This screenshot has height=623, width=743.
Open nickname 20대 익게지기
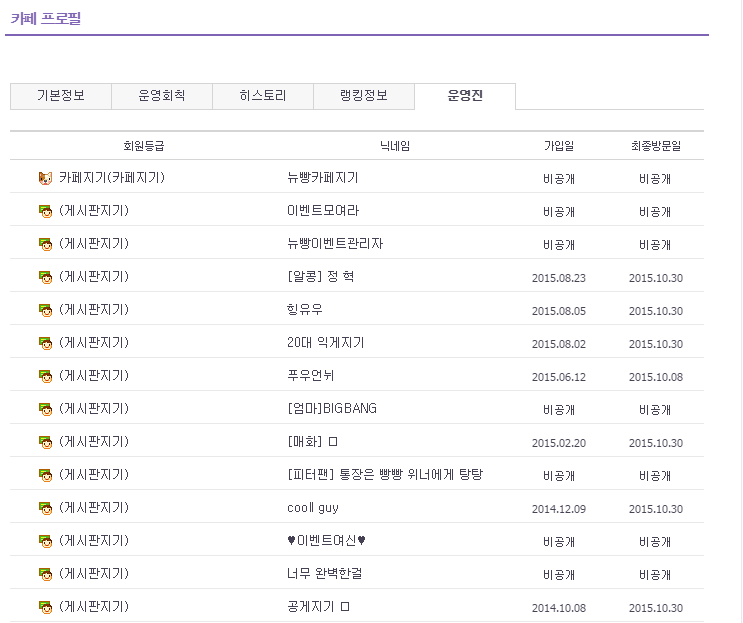coord(326,343)
